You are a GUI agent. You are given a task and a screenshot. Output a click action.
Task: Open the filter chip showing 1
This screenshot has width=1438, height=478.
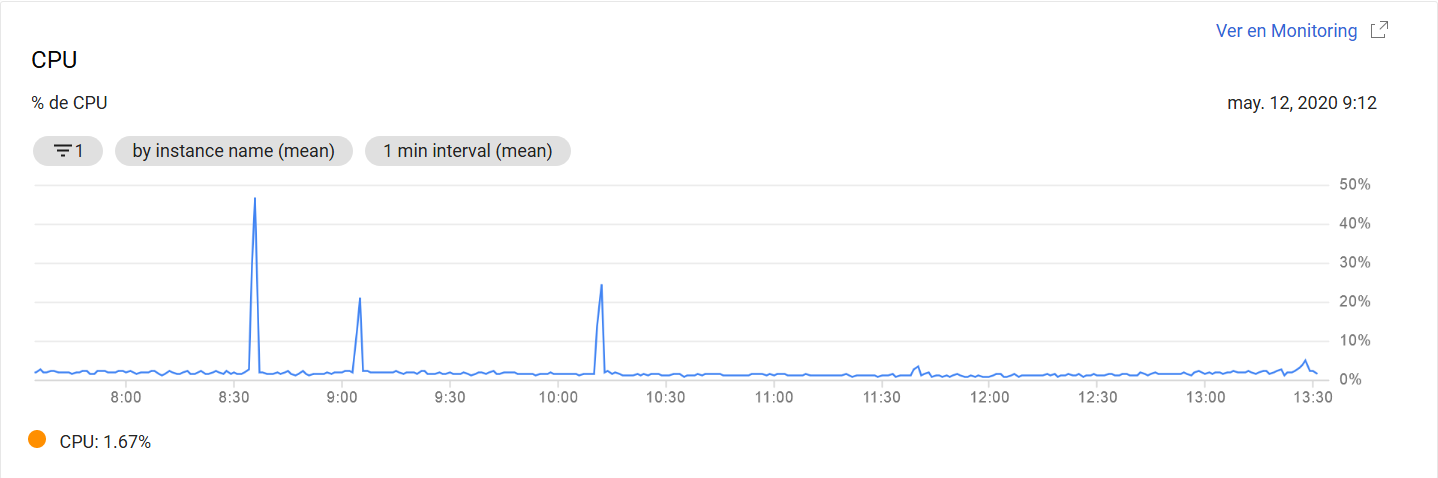tap(68, 151)
